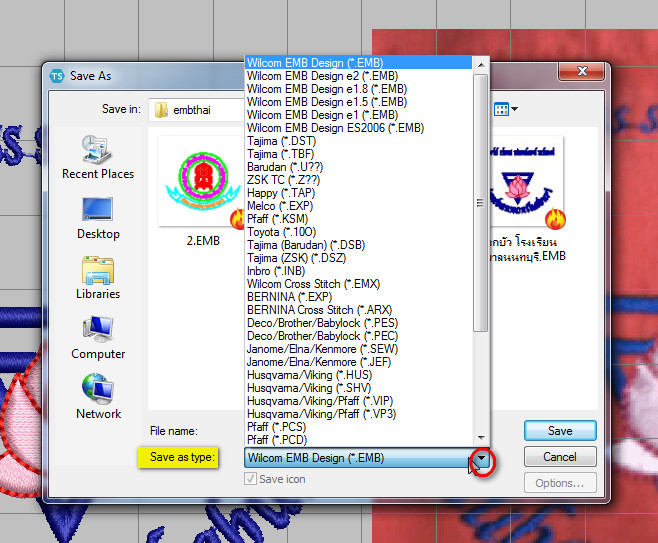The height and width of the screenshot is (543, 658).
Task: Select Deco/Brother/Babylock (*.PEC) format
Action: tap(359, 336)
